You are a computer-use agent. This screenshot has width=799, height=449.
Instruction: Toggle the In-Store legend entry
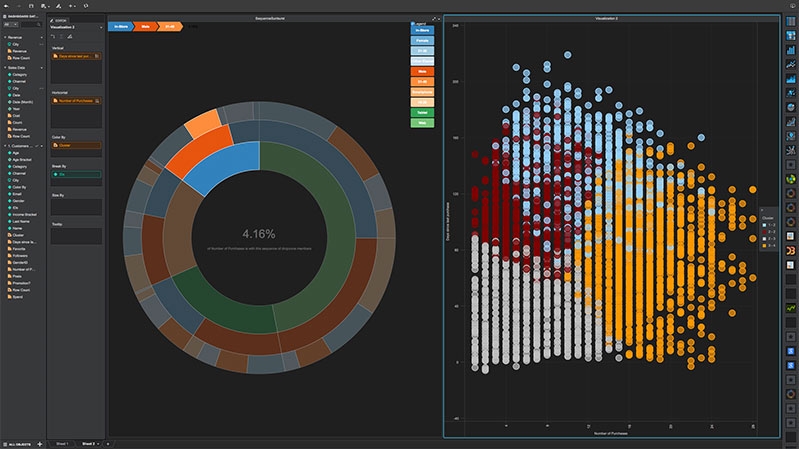coord(422,32)
